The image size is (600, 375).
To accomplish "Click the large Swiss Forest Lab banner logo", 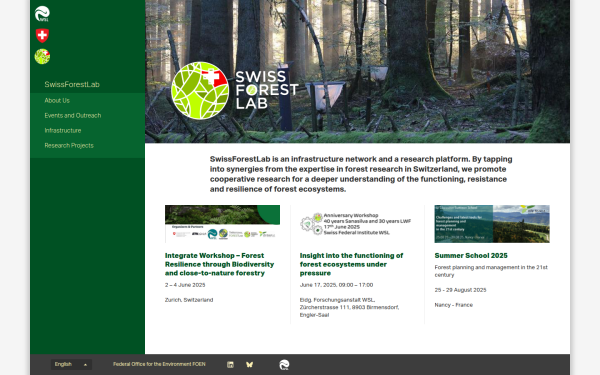I will pyautogui.click(x=234, y=90).
